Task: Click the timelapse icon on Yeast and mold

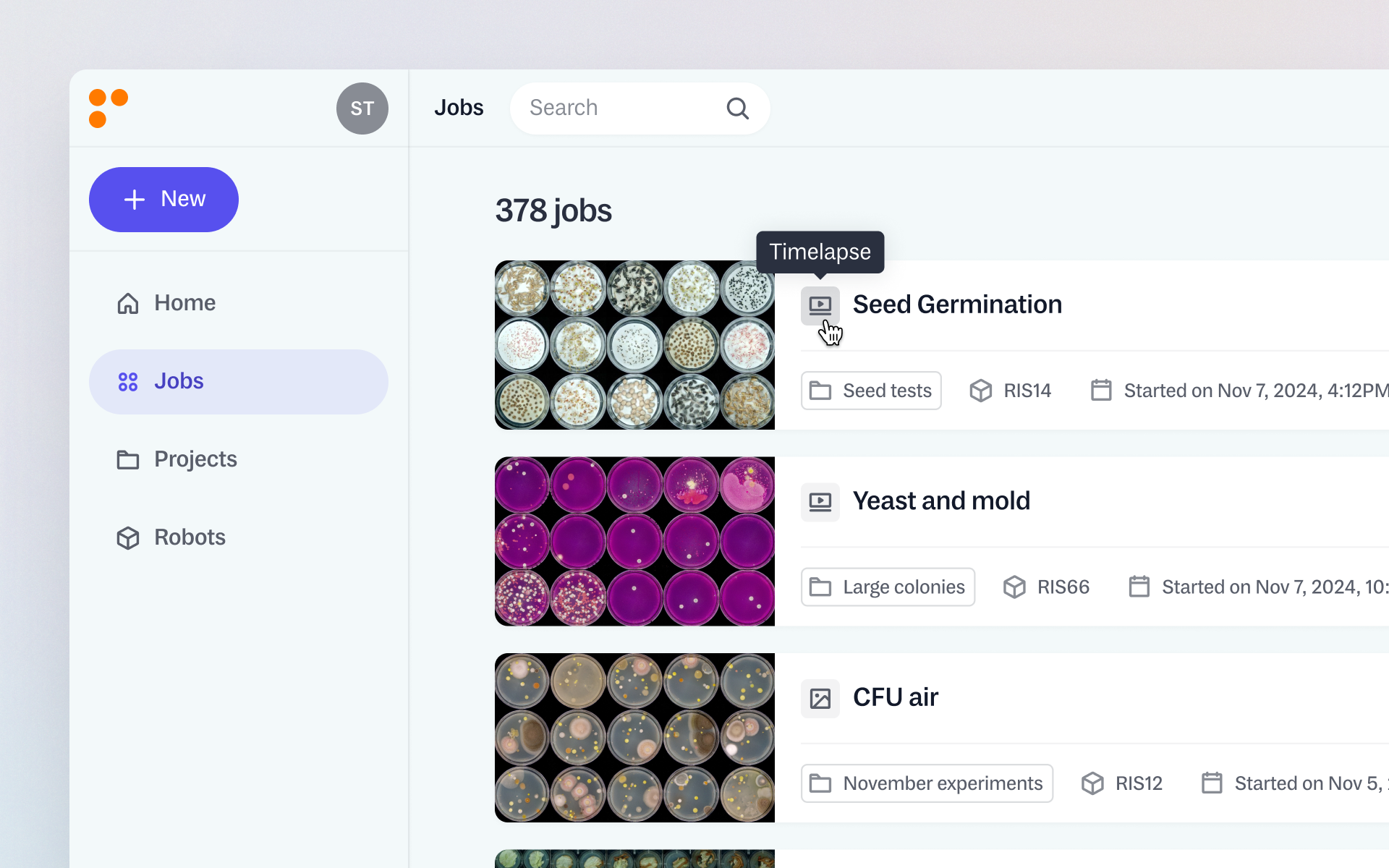Action: [x=820, y=501]
